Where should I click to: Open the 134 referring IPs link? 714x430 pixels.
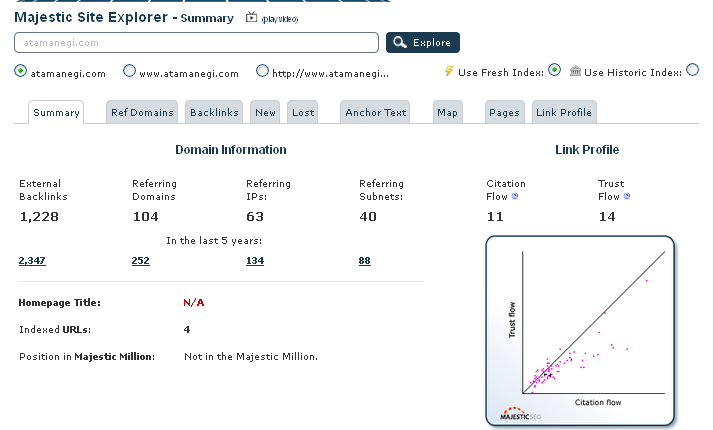pos(255,261)
